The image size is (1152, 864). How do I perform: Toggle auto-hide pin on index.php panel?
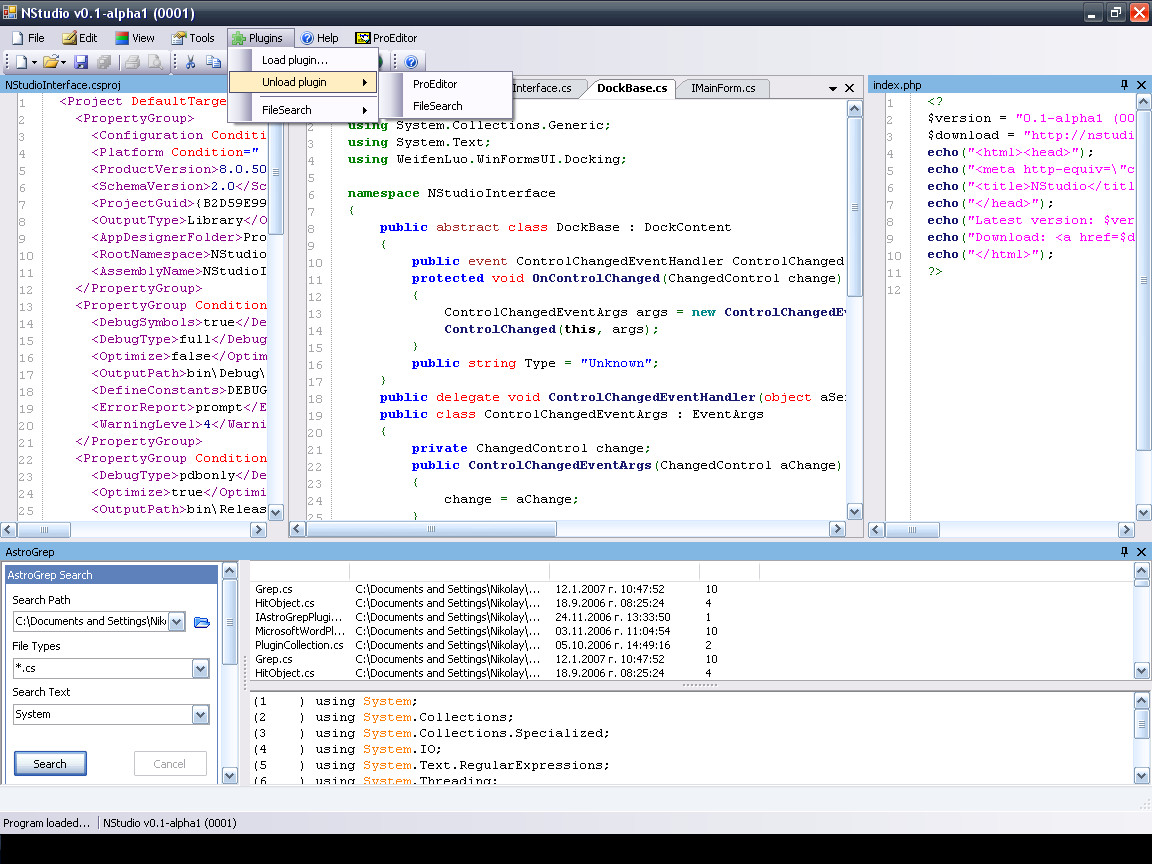pyautogui.click(x=1124, y=85)
